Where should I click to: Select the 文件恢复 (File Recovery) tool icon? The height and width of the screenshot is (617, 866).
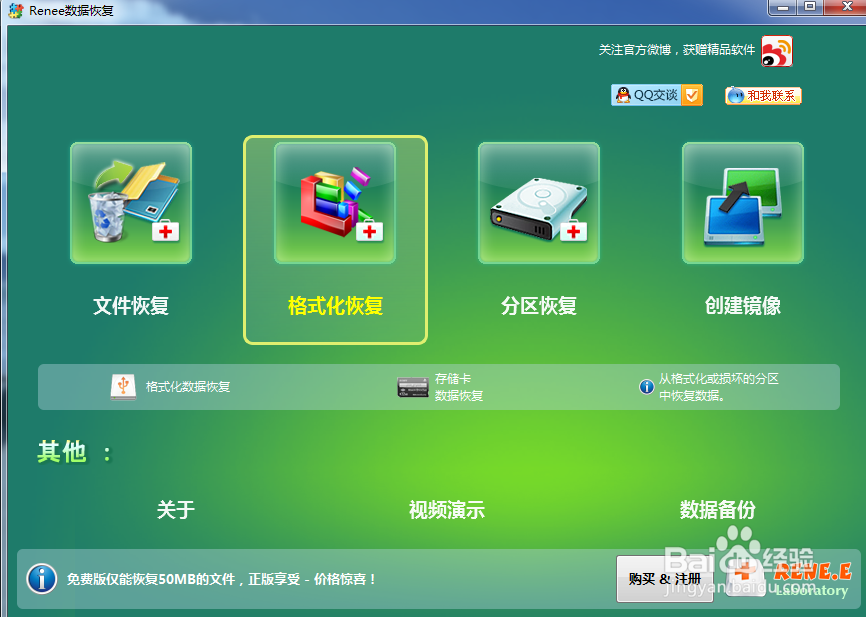click(x=130, y=203)
